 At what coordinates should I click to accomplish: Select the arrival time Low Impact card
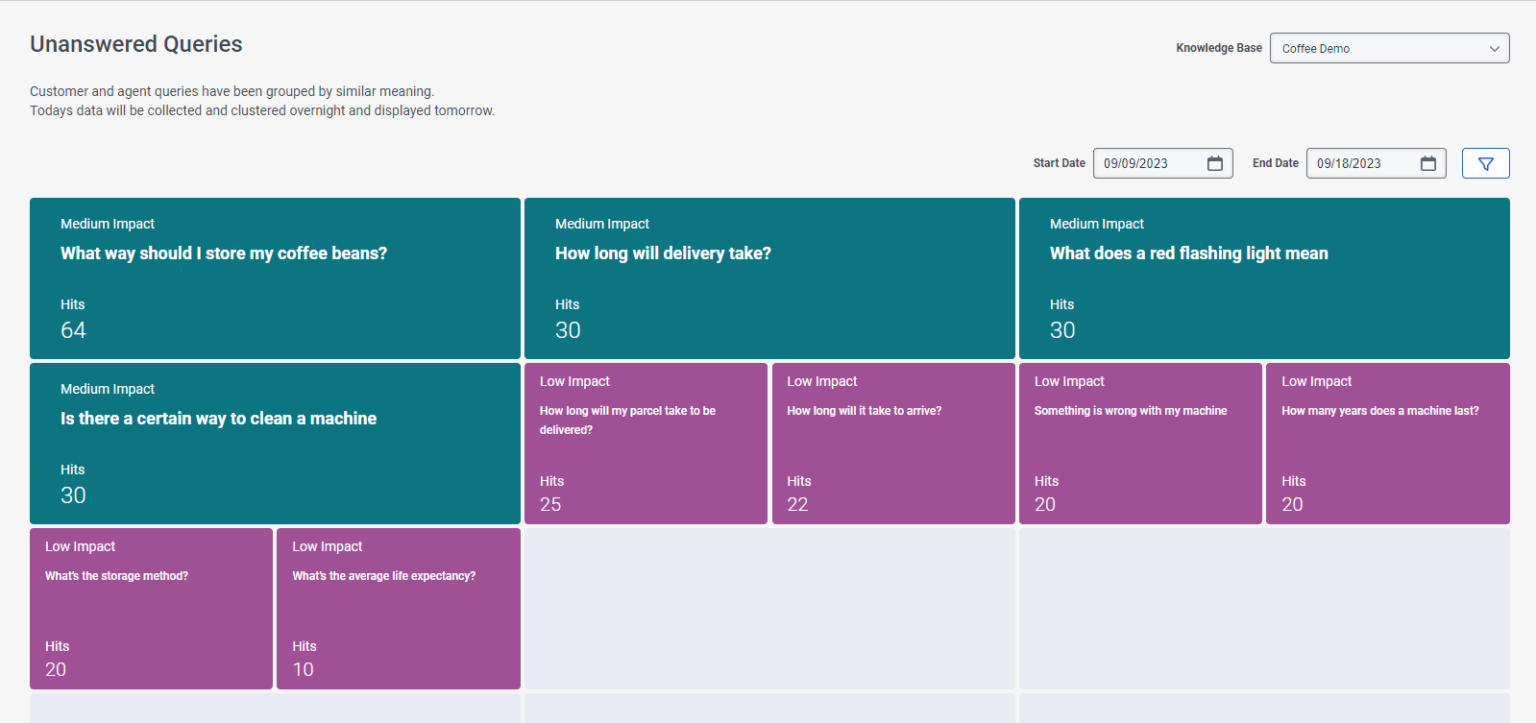893,443
